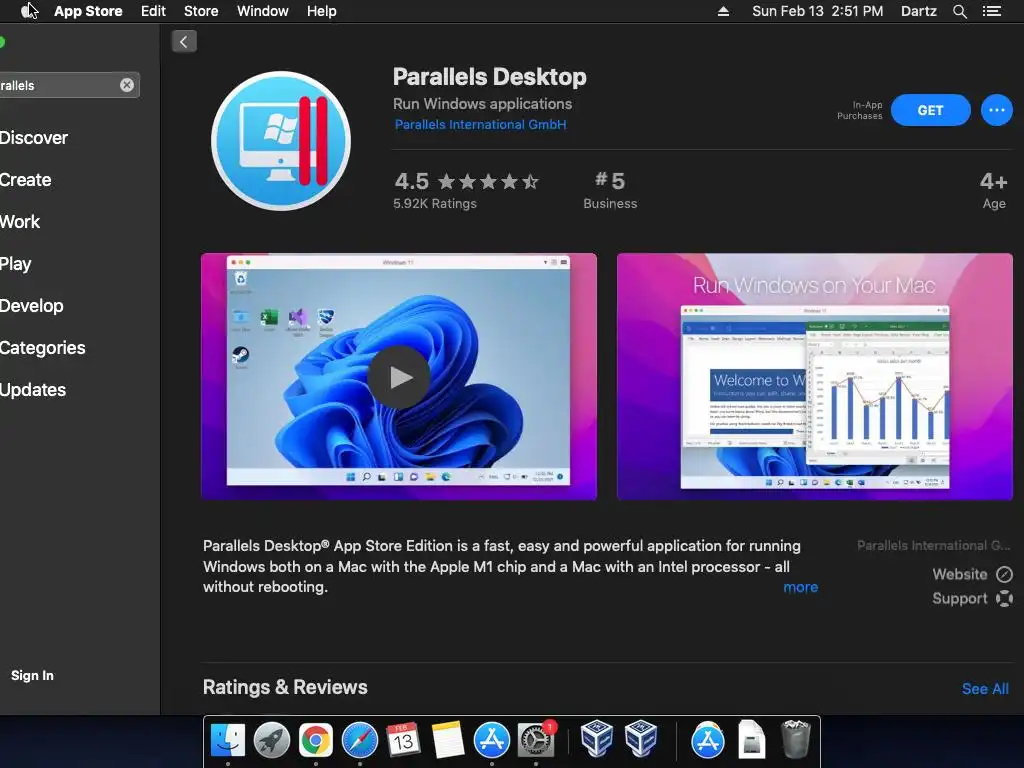Open the Help menu
Screen dimensions: 1024x768
(322, 11)
